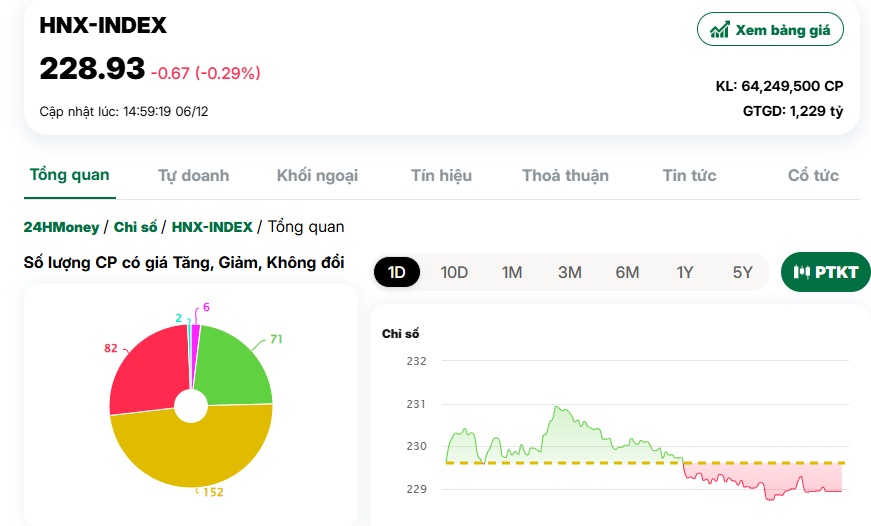Go to the Tin tức tab
This screenshot has height=526, width=871.
pos(689,176)
